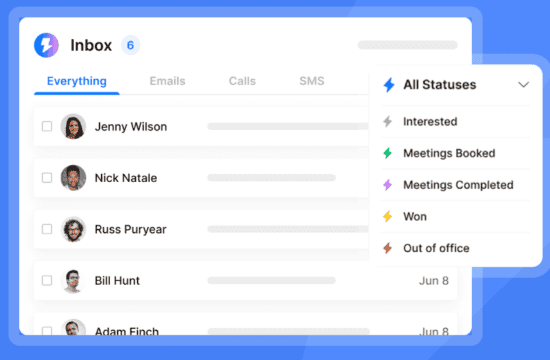The width and height of the screenshot is (550, 360).
Task: Click the All Statuses label
Action: (440, 85)
